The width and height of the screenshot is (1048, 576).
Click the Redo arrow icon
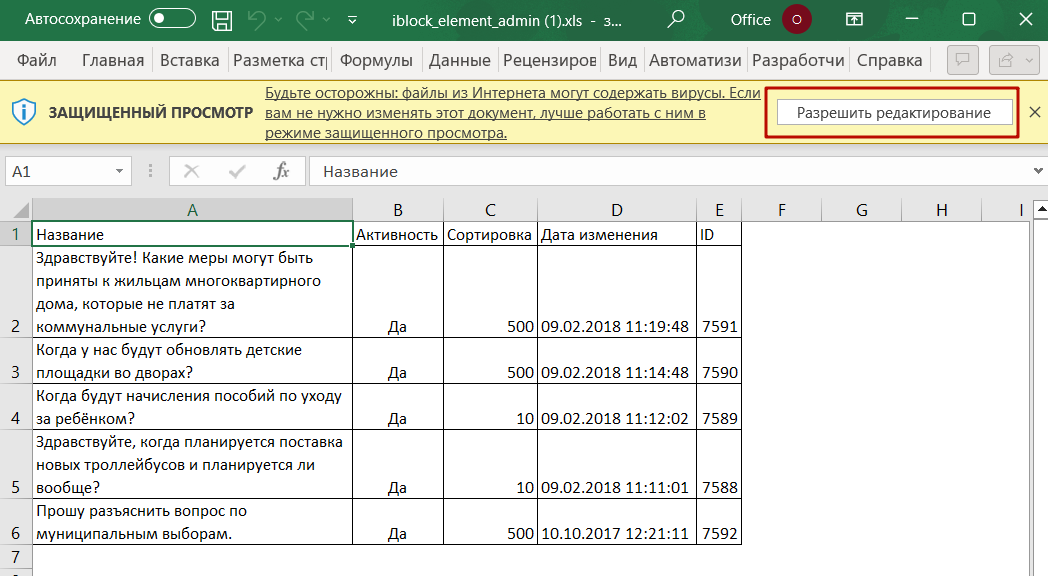pyautogui.click(x=306, y=19)
